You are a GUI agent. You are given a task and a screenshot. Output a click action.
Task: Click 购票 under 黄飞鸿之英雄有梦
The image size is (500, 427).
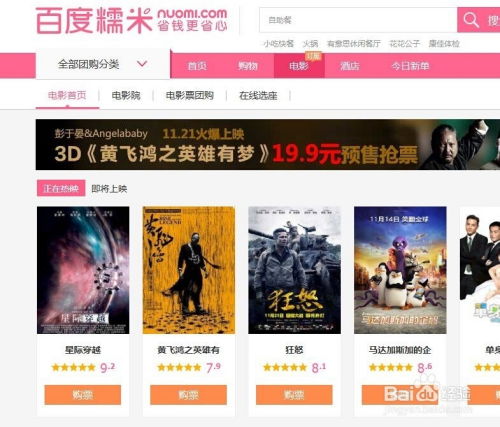tap(188, 395)
